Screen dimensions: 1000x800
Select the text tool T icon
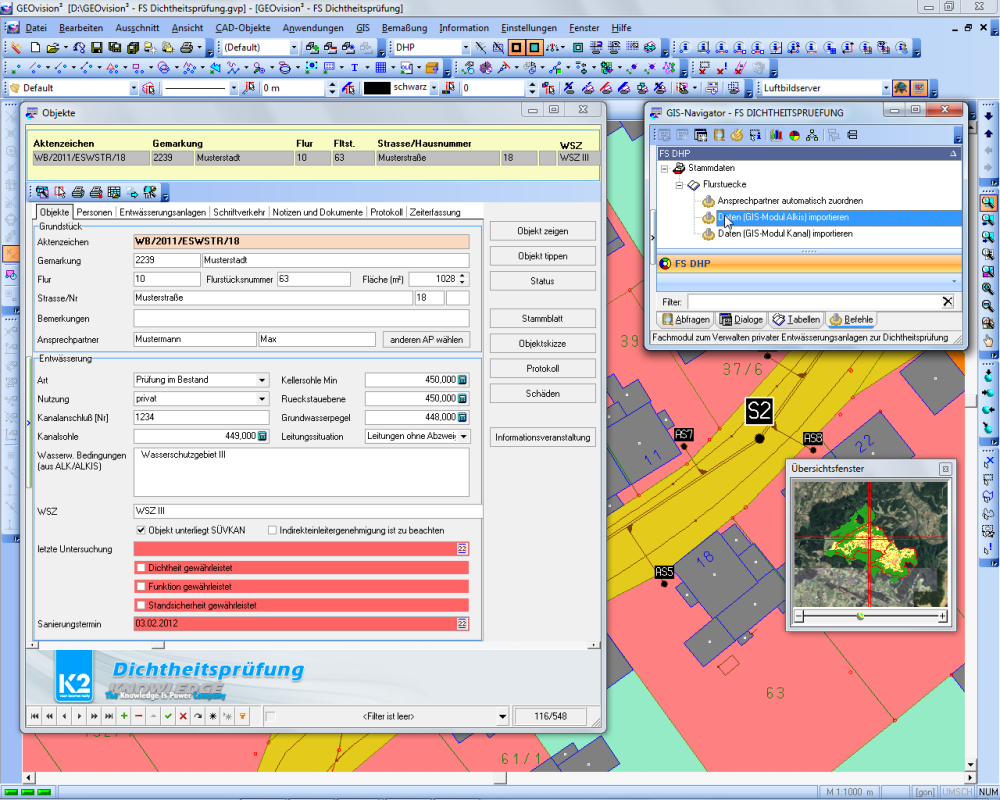(355, 68)
